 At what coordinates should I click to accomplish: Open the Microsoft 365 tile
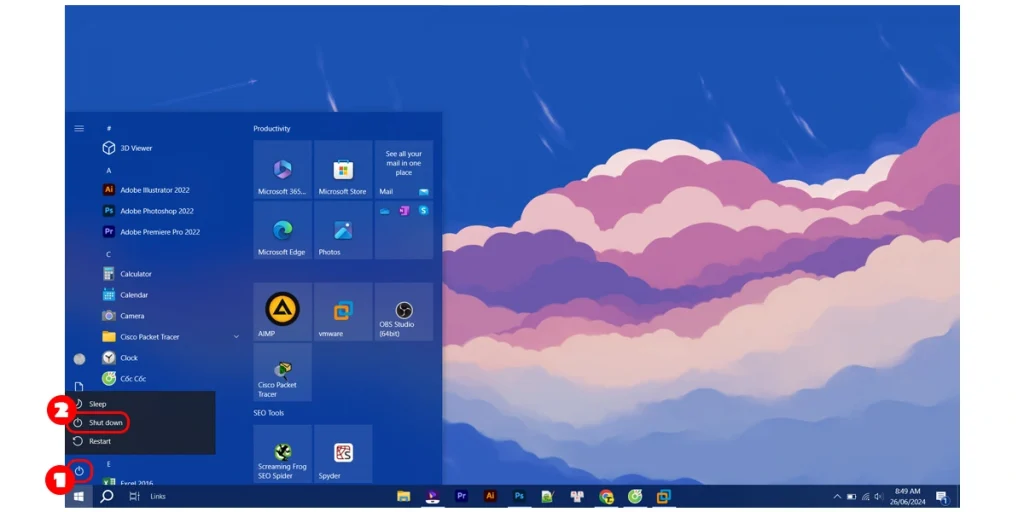[x=283, y=169]
